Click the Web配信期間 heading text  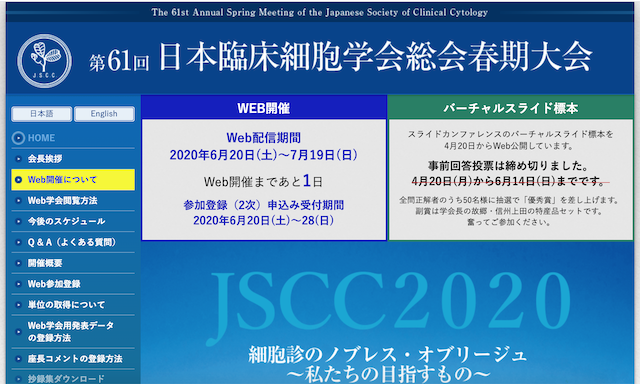[264, 138]
